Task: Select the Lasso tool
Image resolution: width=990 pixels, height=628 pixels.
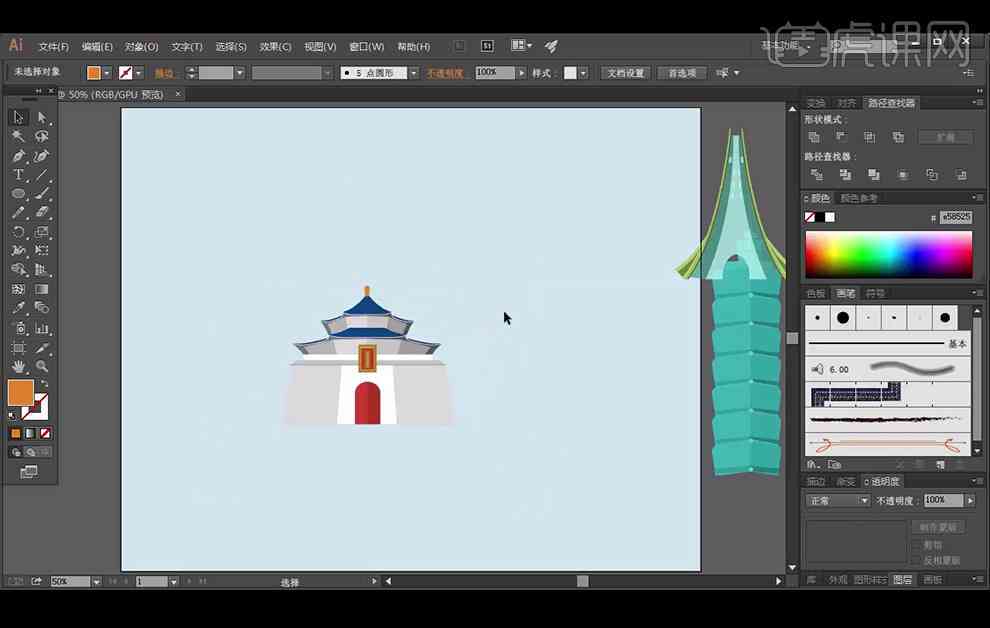Action: click(x=42, y=136)
